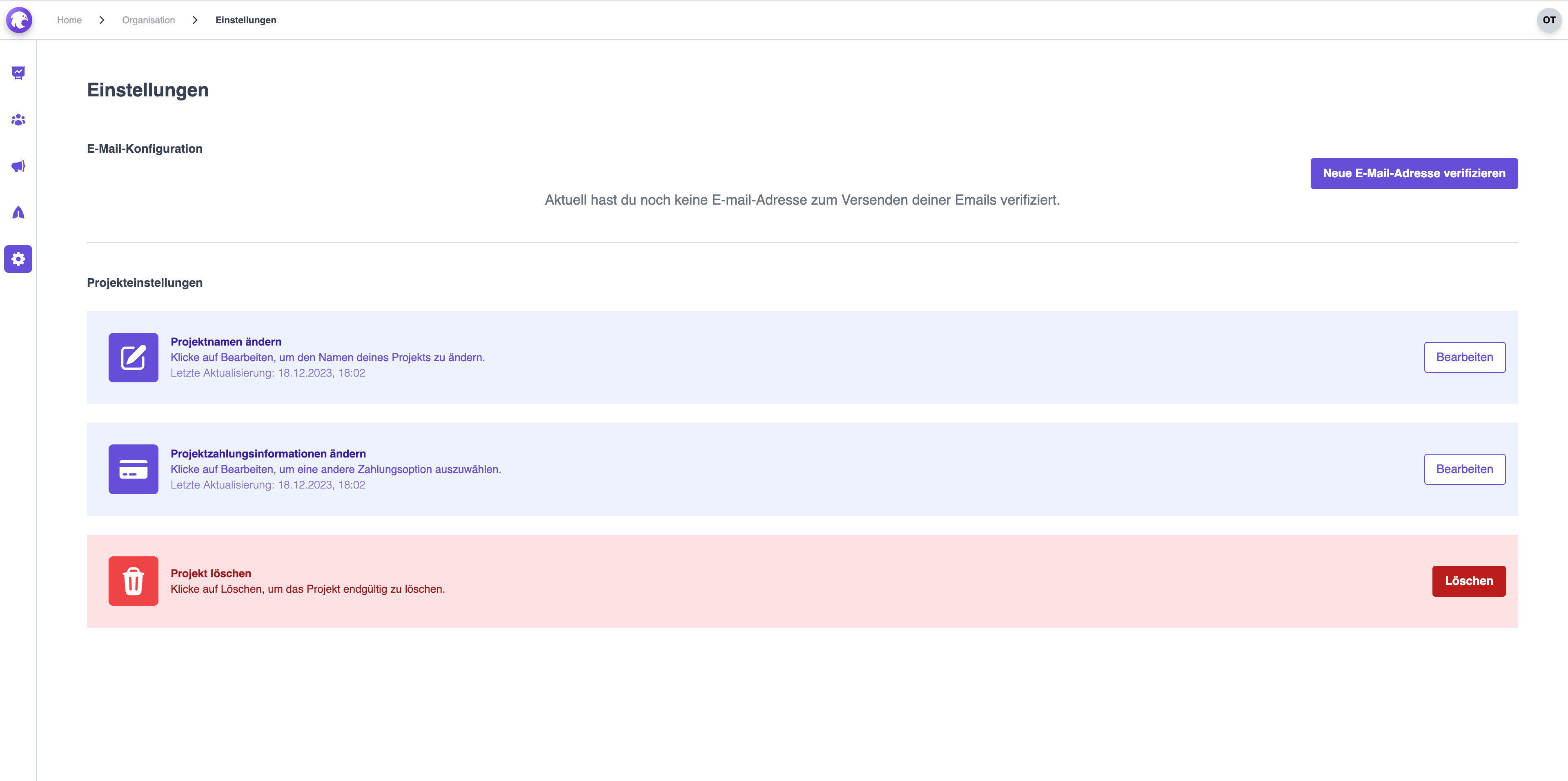Click description about choosing another Zahlungsoption

pos(336,469)
